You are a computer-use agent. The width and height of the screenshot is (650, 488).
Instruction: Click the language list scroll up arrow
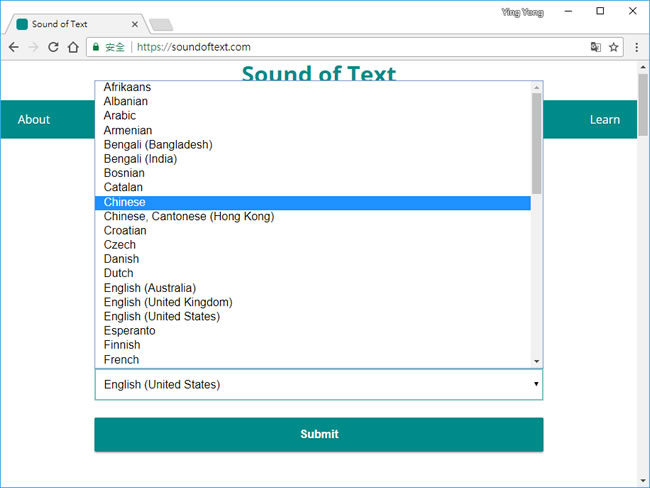pyautogui.click(x=537, y=87)
